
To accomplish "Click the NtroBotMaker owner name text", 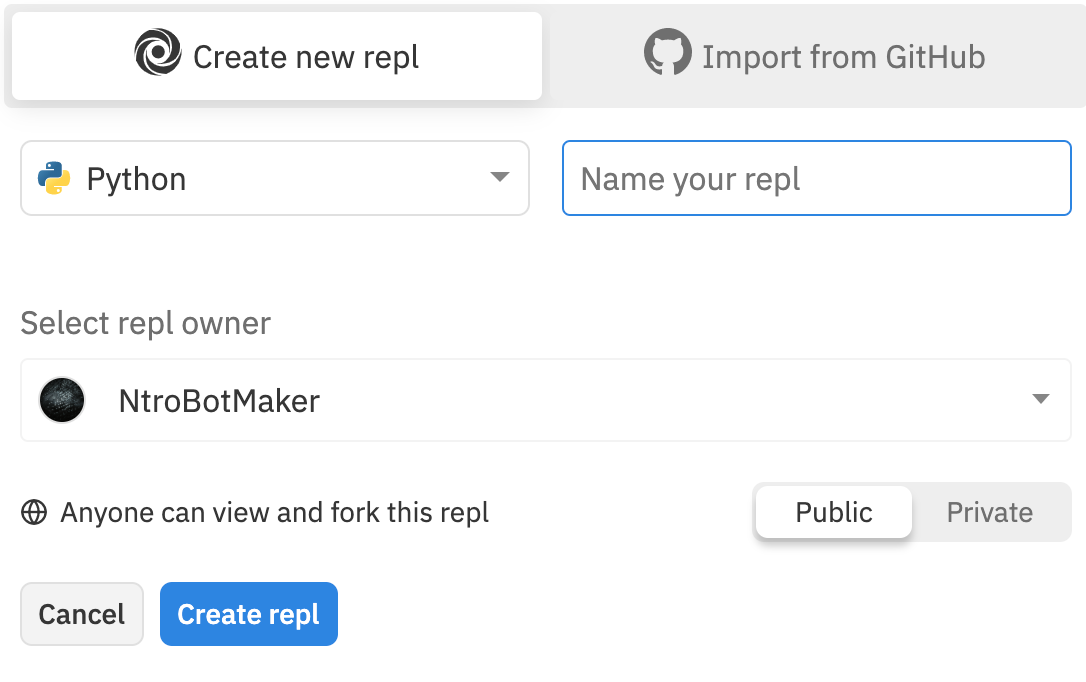I will [219, 401].
